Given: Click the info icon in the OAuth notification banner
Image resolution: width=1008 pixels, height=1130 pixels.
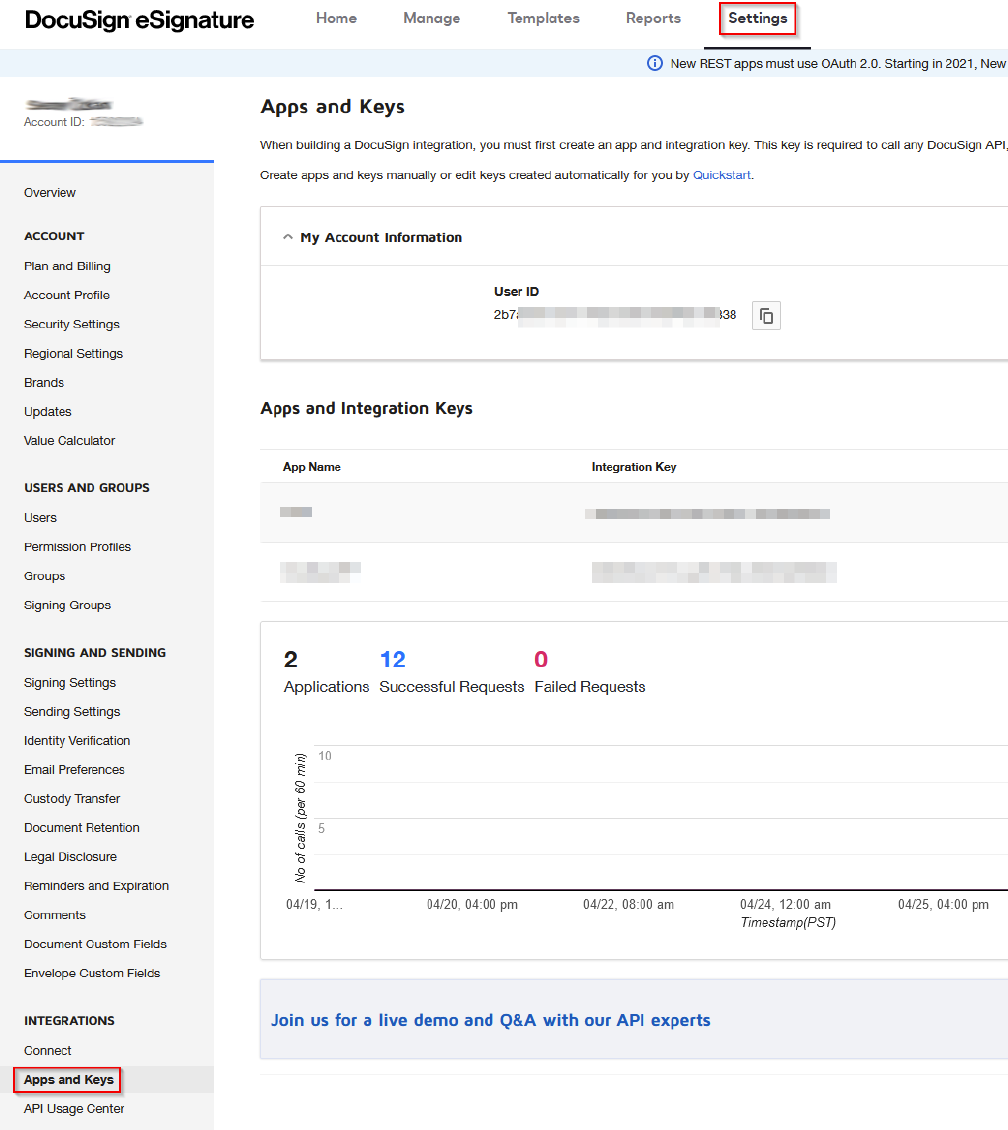Looking at the screenshot, I should [654, 62].
